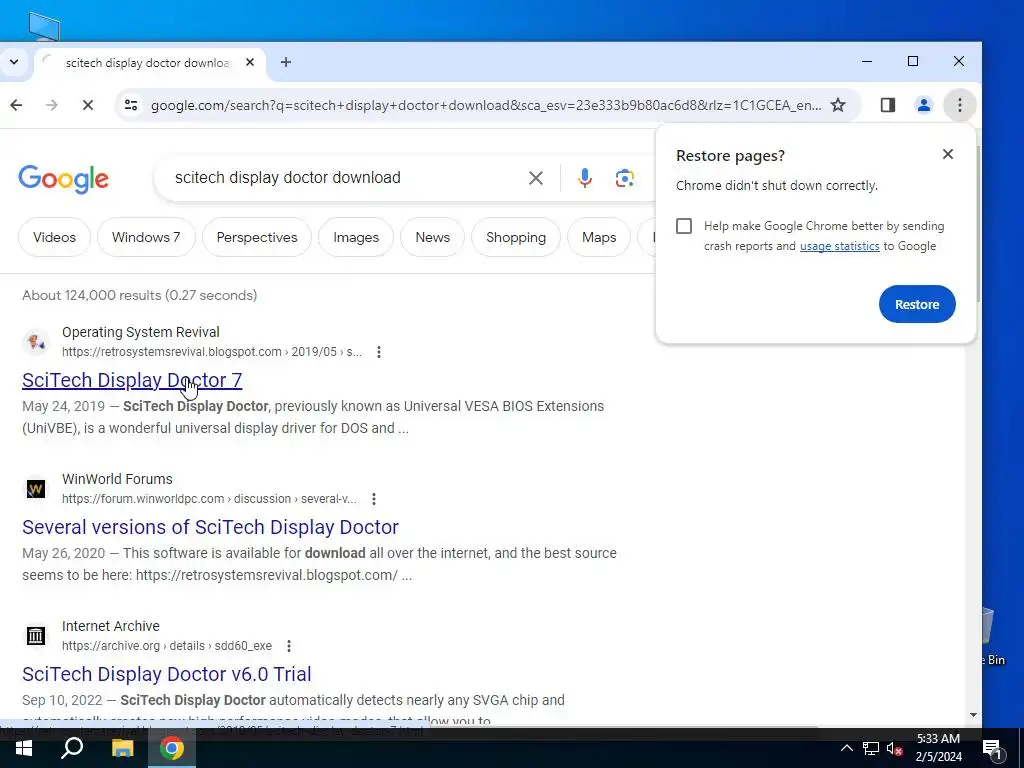Screen dimensions: 1024x768
Task: Click the WinWorld Forums source name
Action: click(x=118, y=479)
